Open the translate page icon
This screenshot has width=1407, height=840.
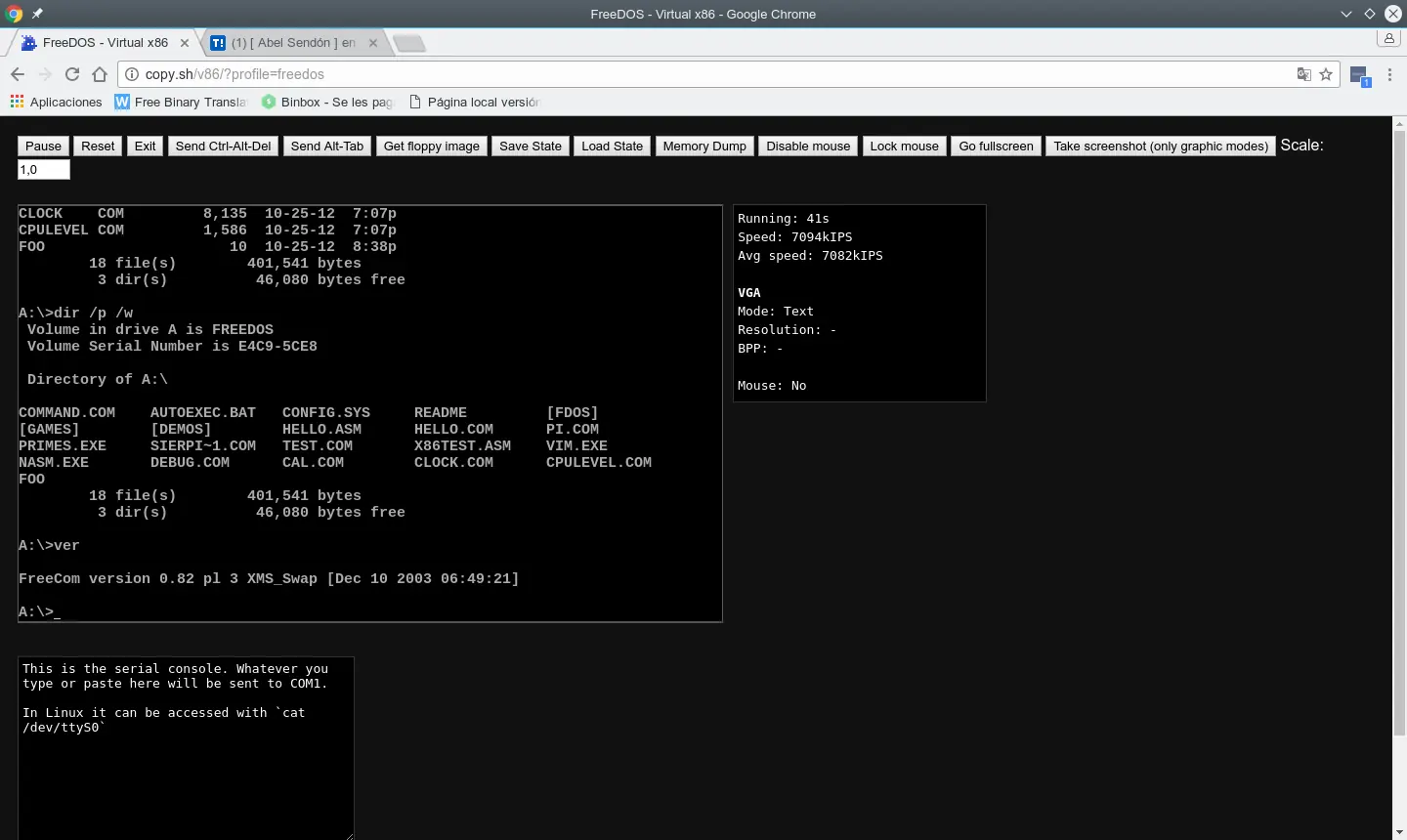[1303, 74]
